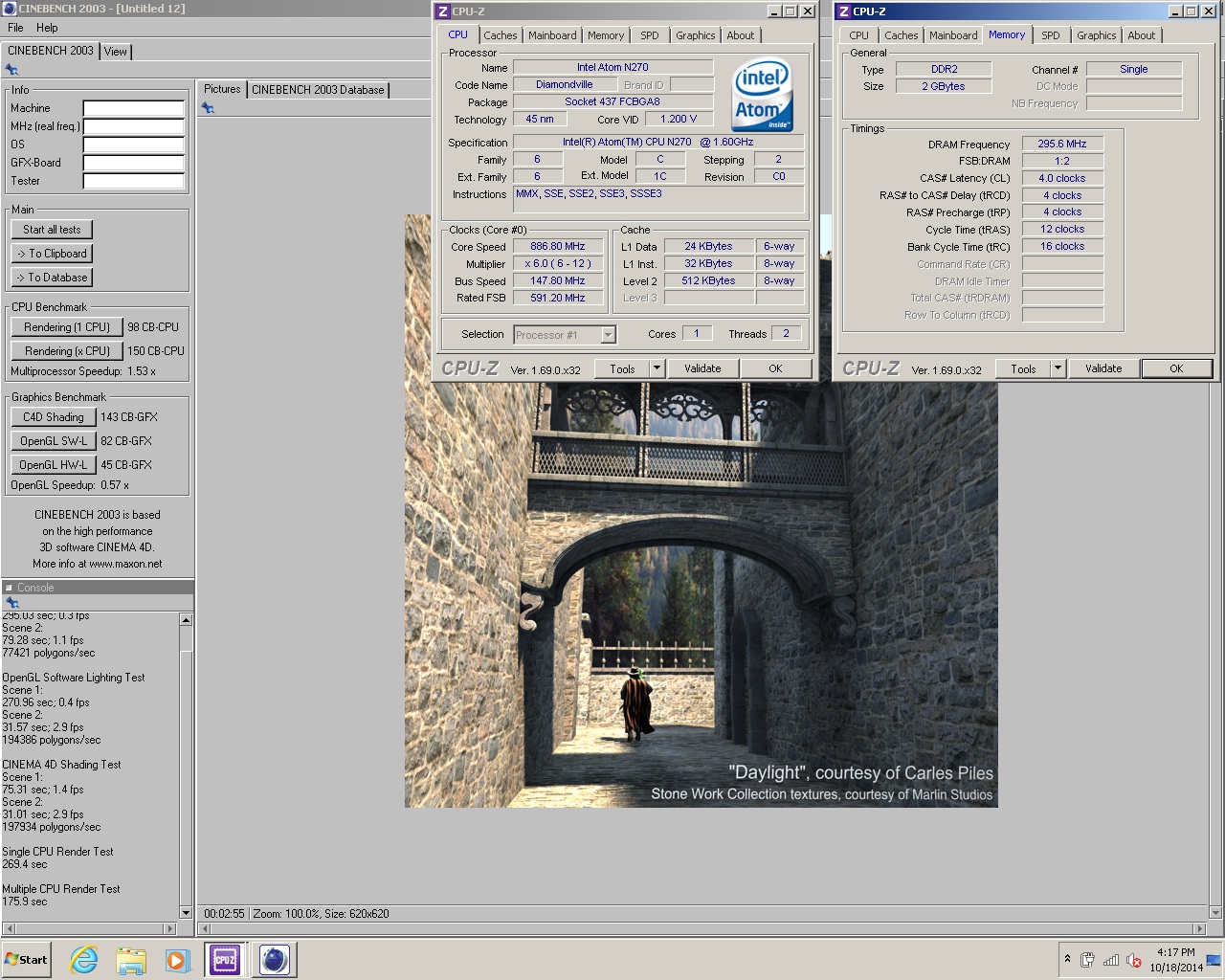Open Caches tab in left CPU-Z window
Viewport: 1225px width, 980px height.
[x=500, y=35]
